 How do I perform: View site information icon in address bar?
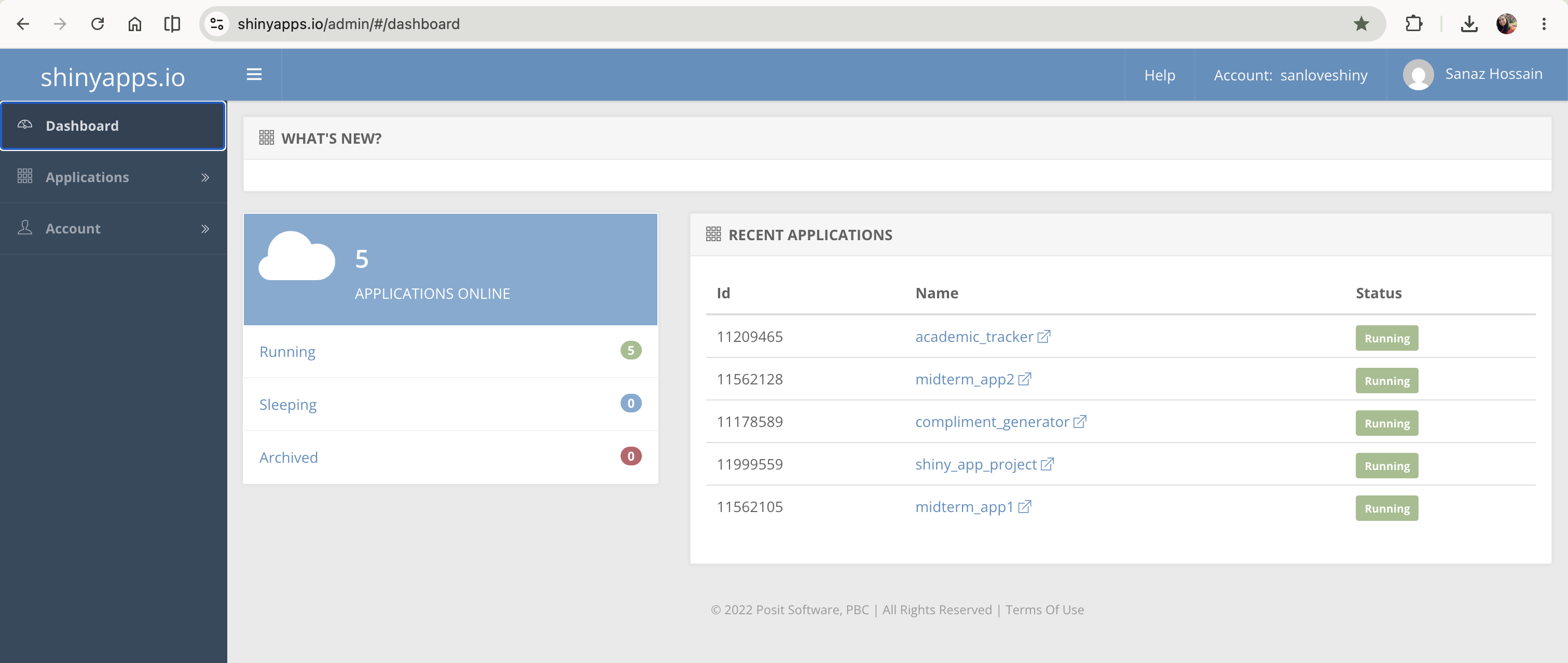coord(217,24)
